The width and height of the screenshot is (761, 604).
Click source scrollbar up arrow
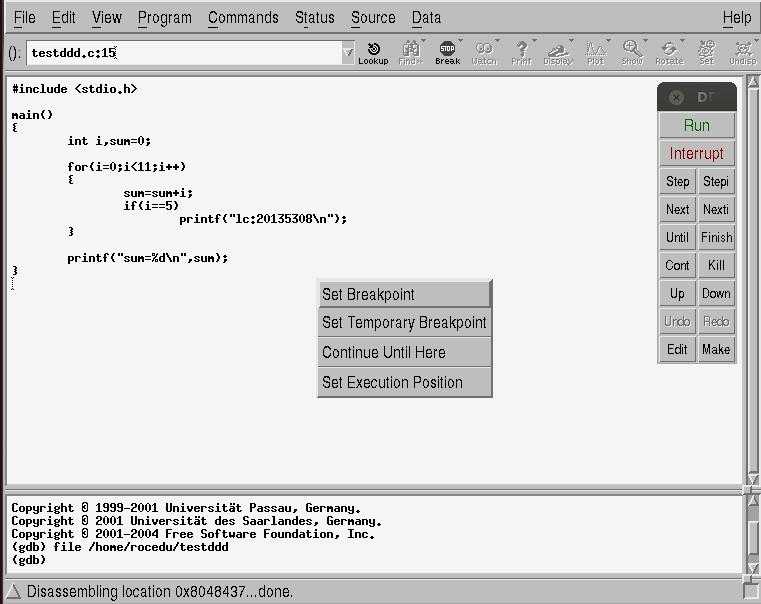tap(753, 82)
